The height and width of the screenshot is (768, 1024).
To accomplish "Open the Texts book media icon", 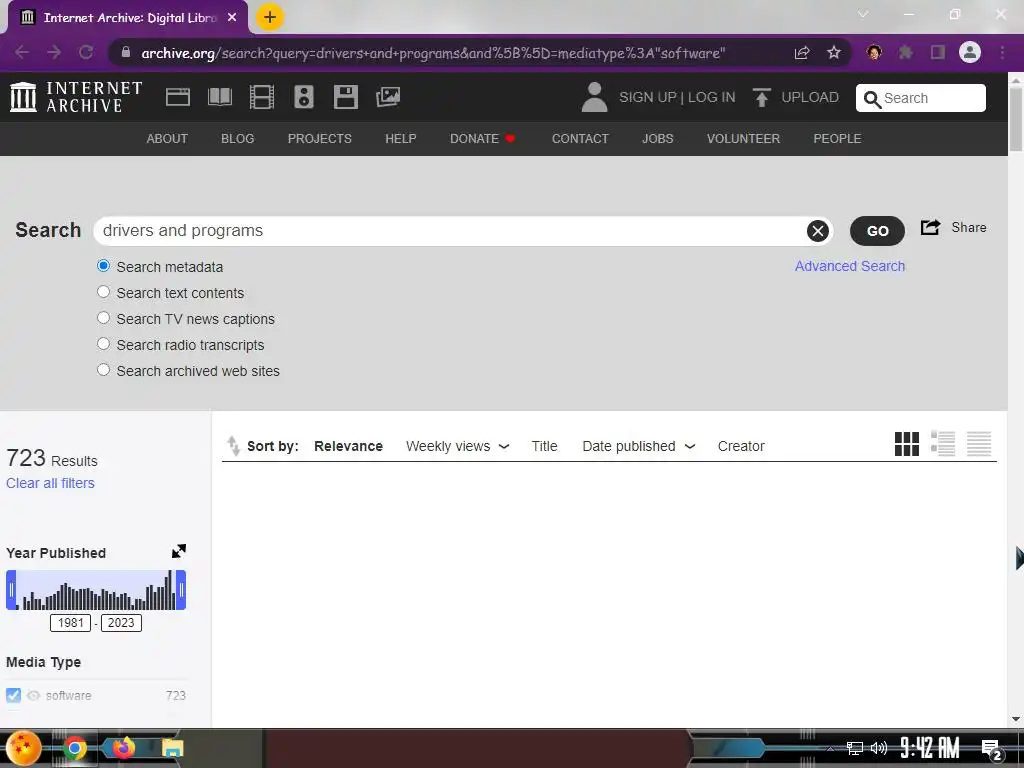I will pos(219,97).
